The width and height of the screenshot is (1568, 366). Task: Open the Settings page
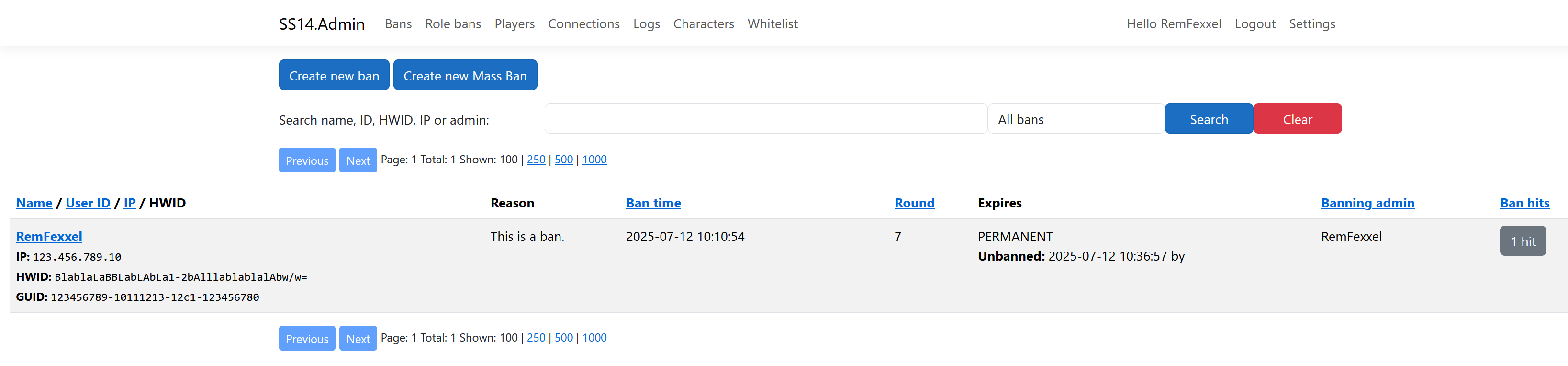(1312, 24)
